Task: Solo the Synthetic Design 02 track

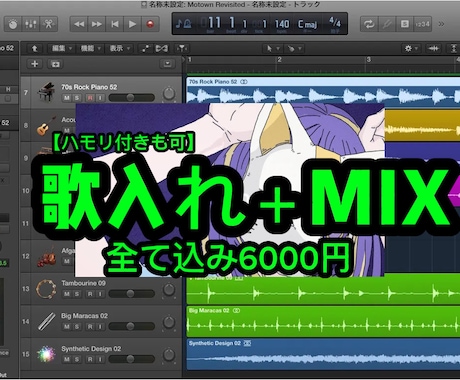Action: (x=77, y=359)
